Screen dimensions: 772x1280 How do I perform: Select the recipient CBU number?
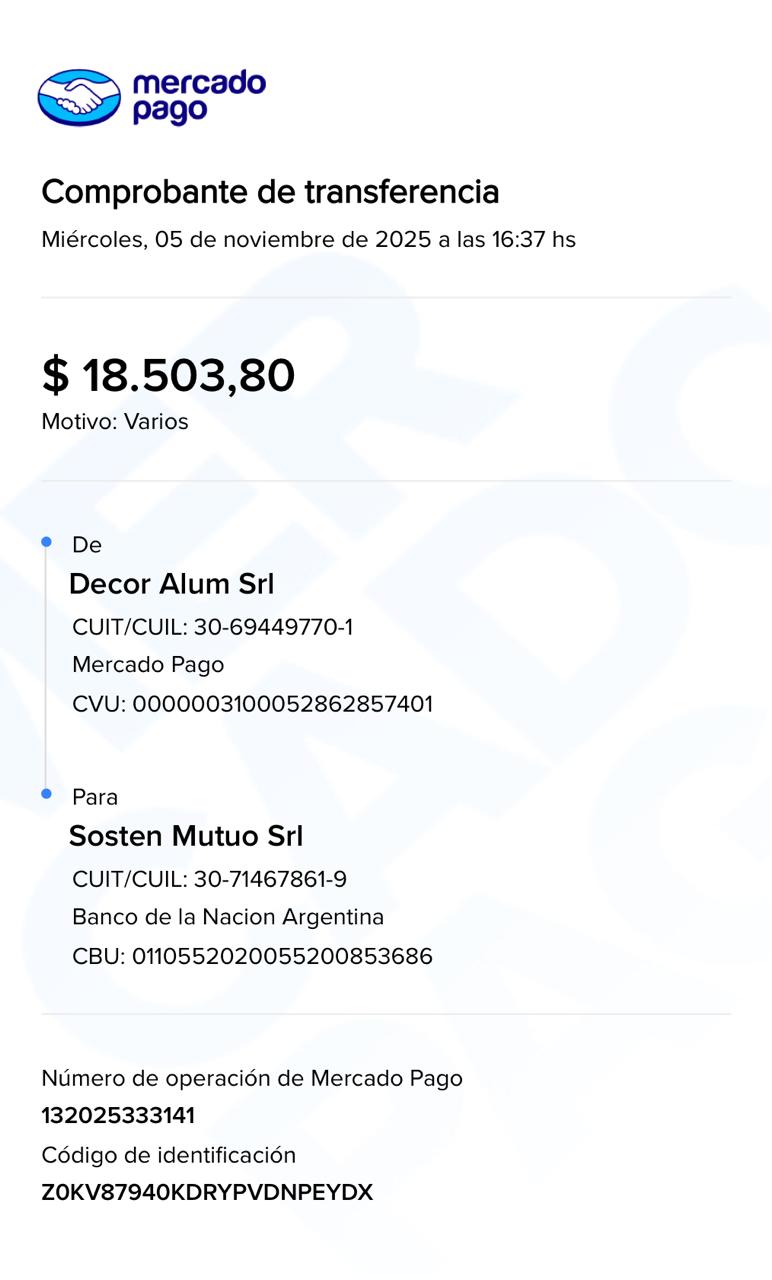252,956
